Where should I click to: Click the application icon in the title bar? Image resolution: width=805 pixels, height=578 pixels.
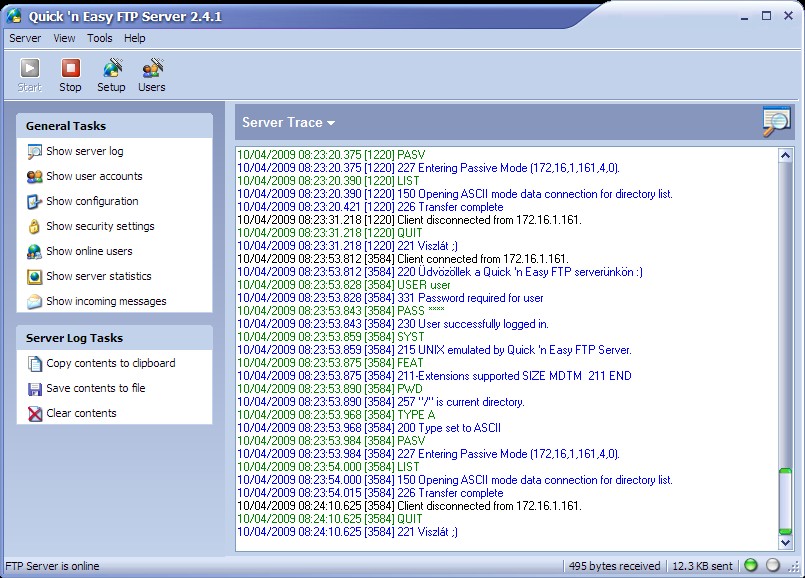coord(14,16)
